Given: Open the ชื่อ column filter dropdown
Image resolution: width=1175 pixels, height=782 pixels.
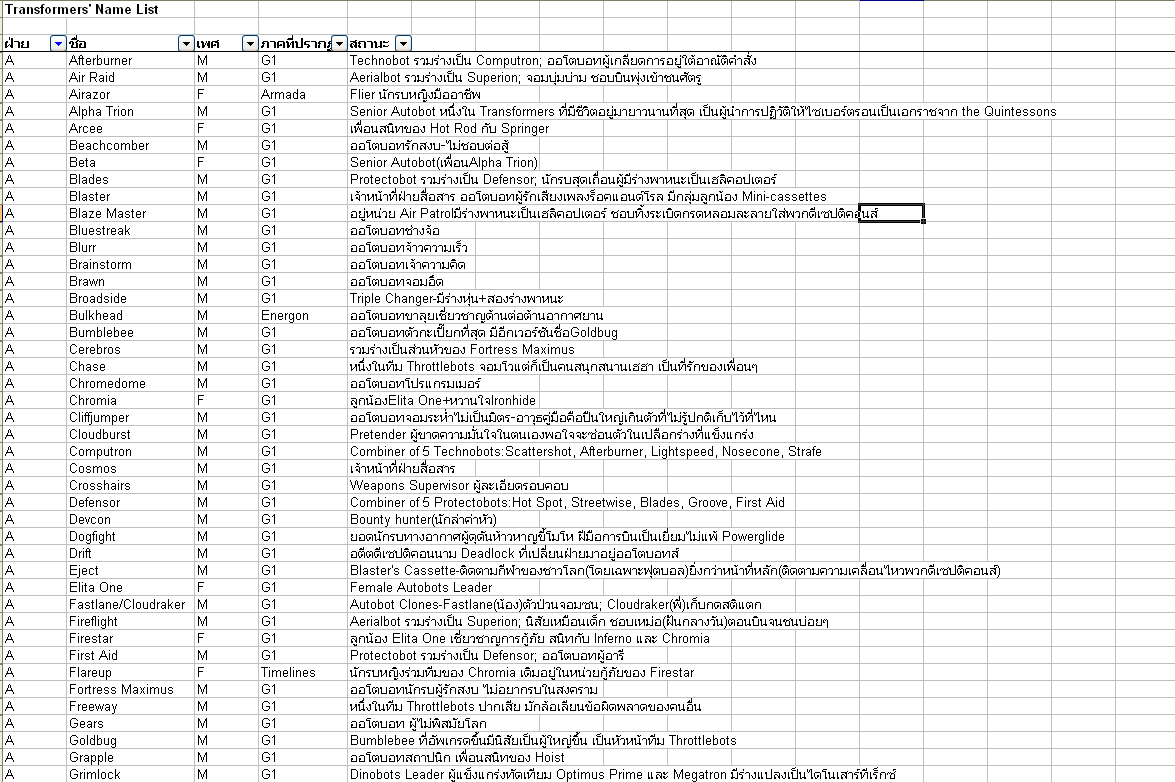Looking at the screenshot, I should tap(186, 43).
